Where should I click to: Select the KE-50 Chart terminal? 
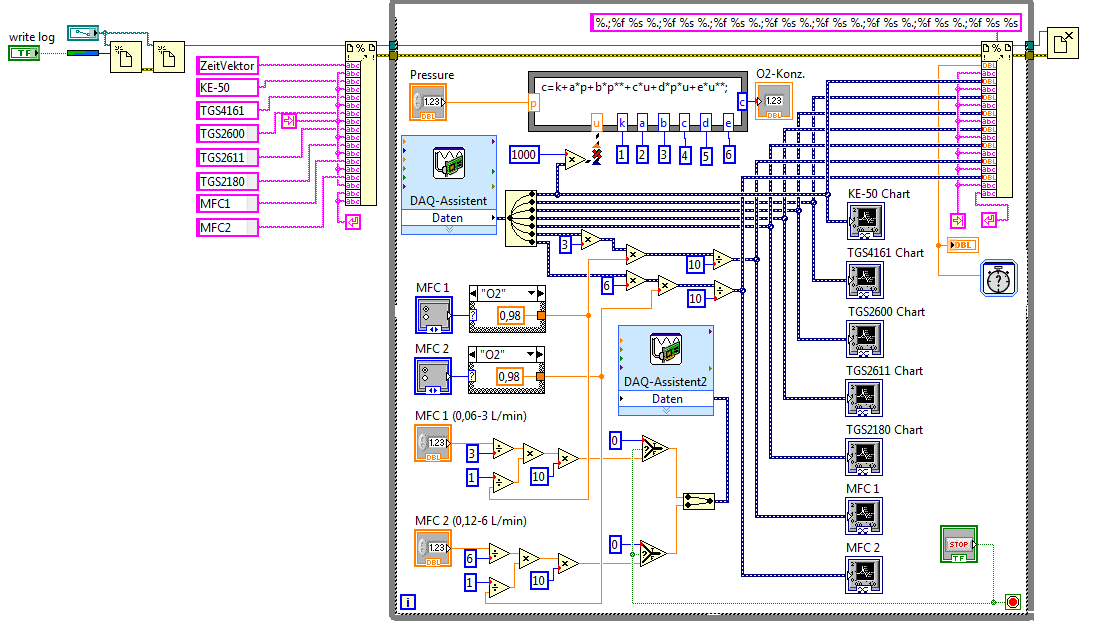click(866, 221)
